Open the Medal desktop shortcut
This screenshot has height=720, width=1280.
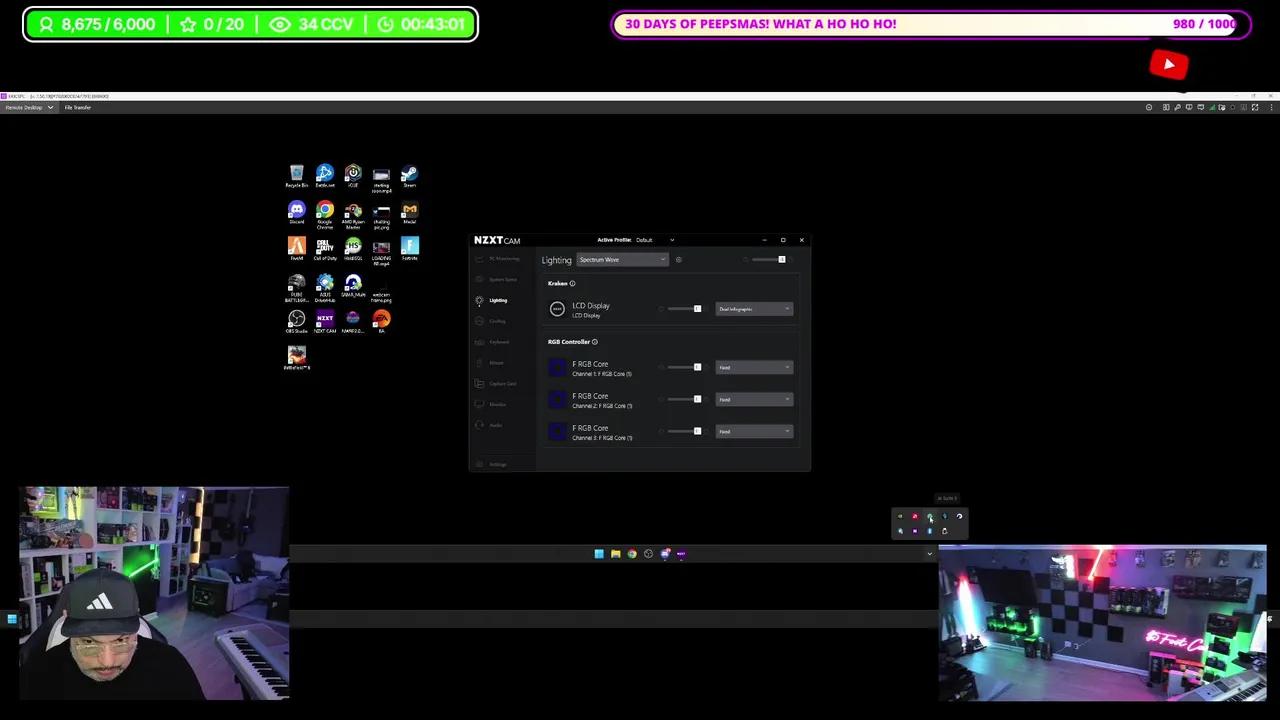click(409, 213)
